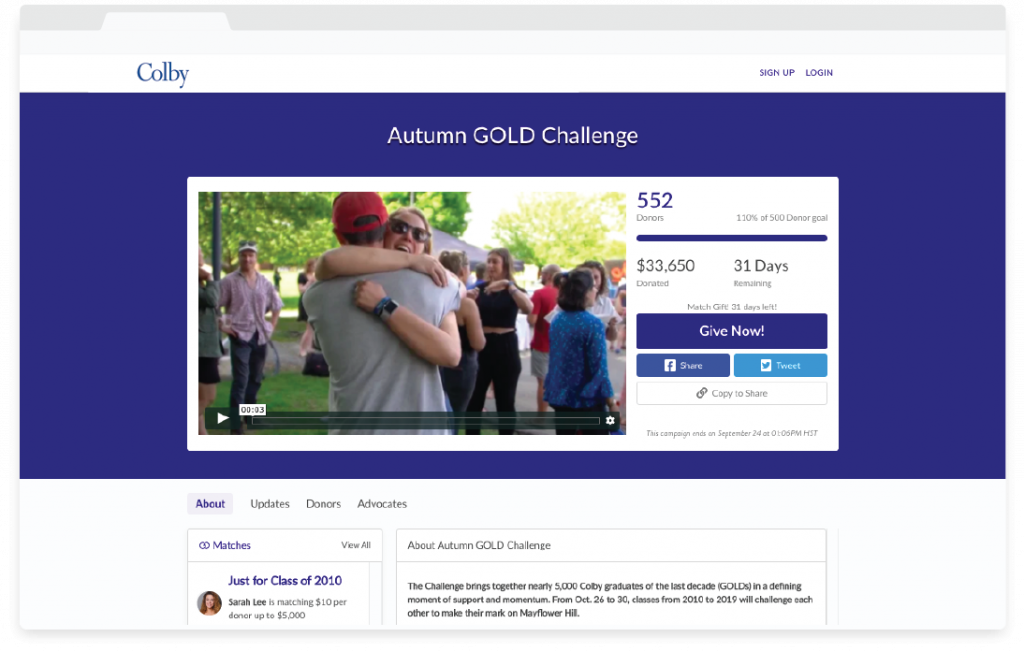This screenshot has width=1024, height=652.
Task: Switch to the Donors tab
Action: [x=323, y=504]
